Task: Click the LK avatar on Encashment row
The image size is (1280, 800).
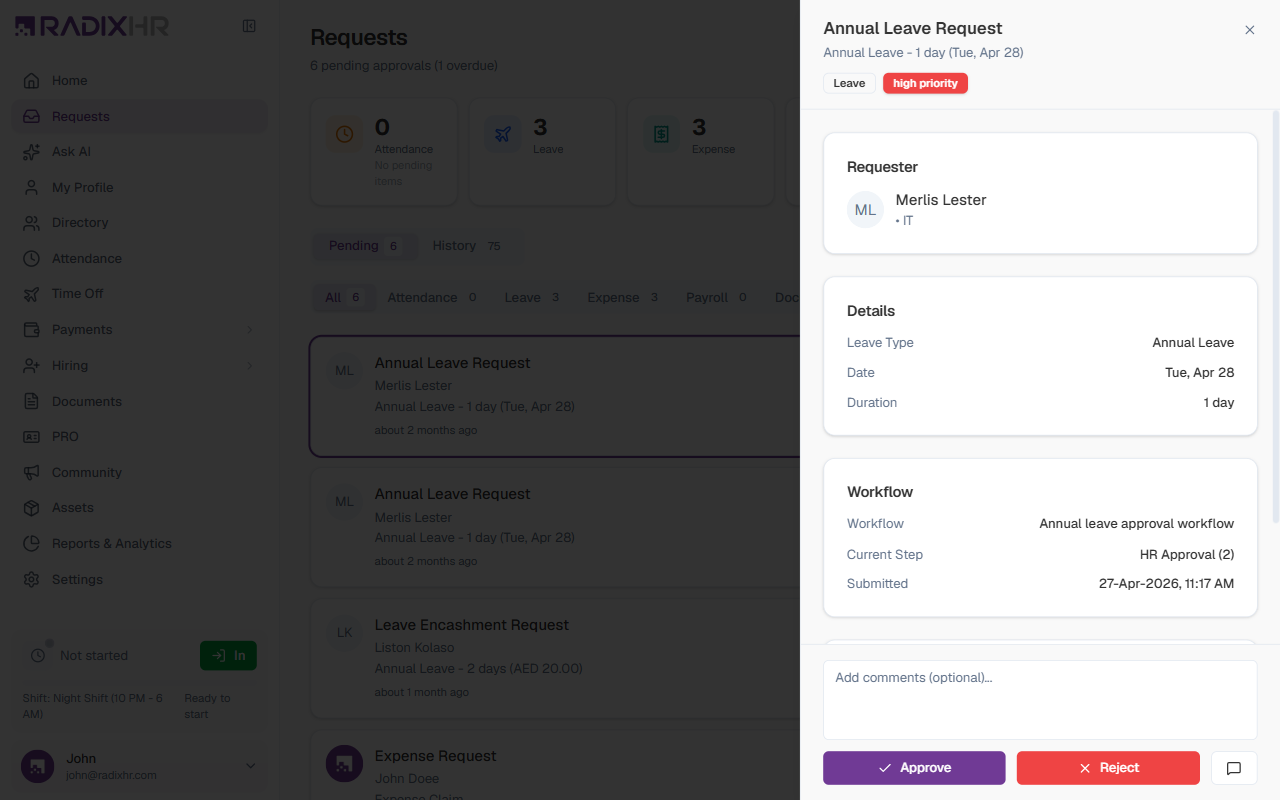Action: (345, 633)
